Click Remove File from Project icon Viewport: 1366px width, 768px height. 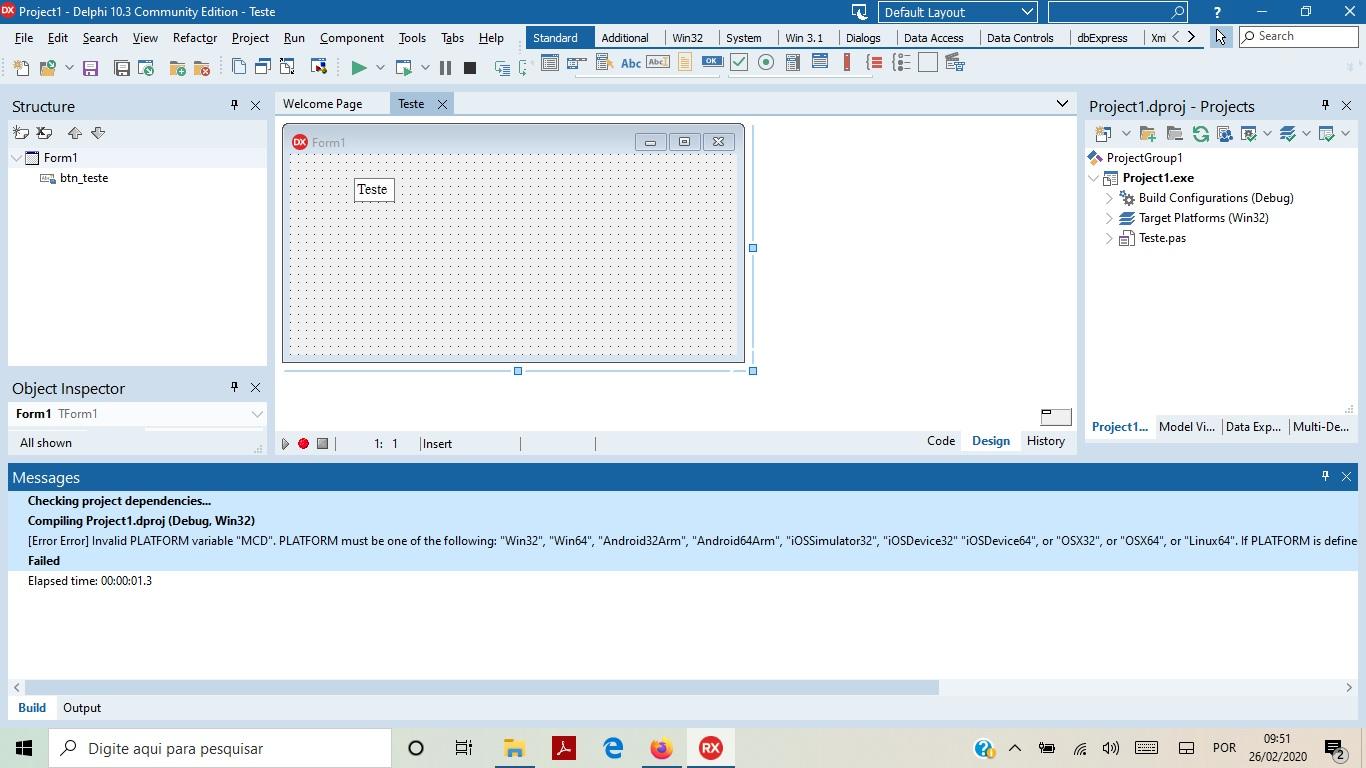click(x=202, y=68)
